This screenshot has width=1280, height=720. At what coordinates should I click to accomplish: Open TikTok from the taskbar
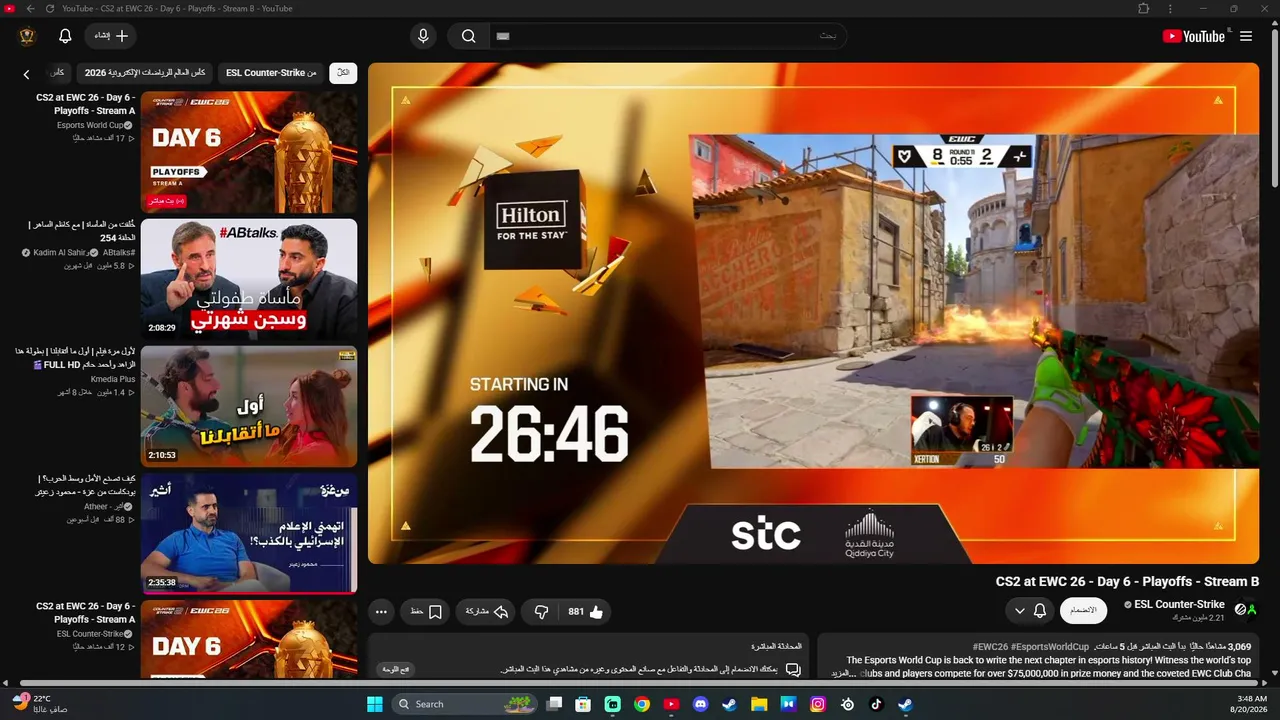877,704
